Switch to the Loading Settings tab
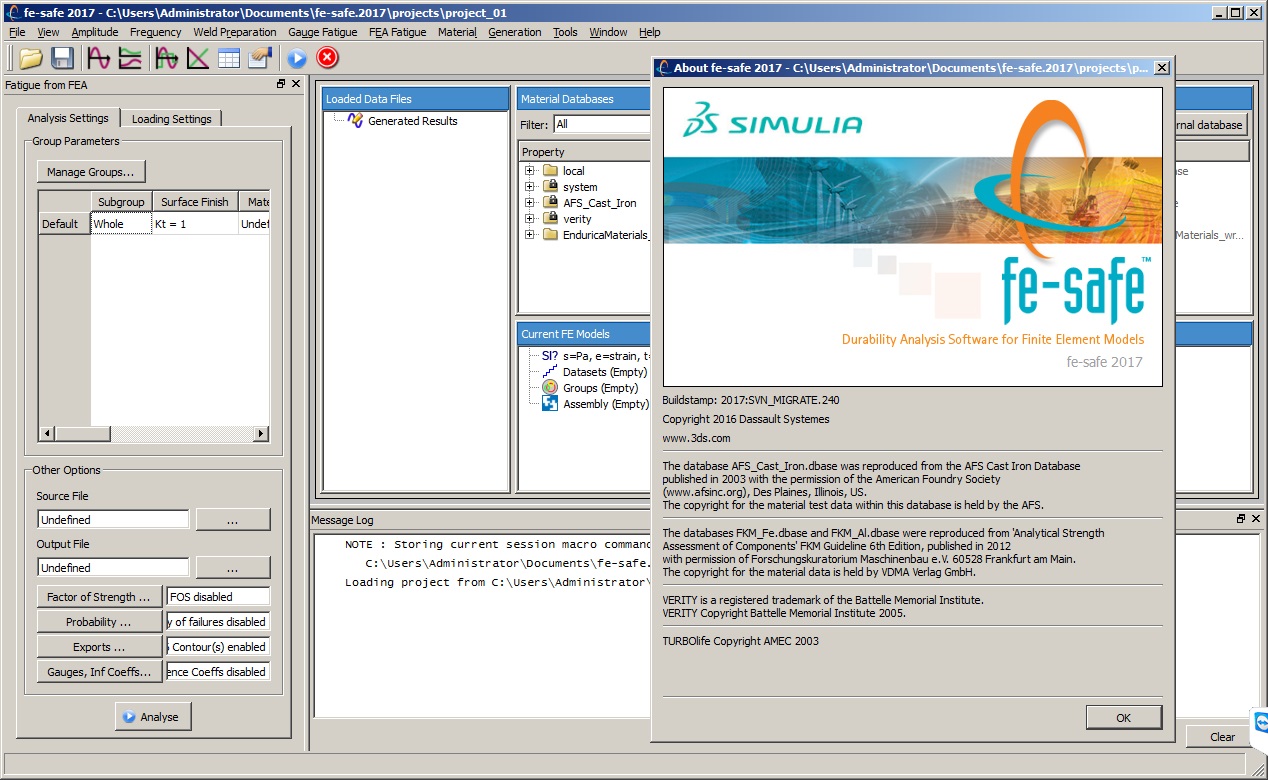Viewport: 1268px width, 780px height. click(x=172, y=118)
